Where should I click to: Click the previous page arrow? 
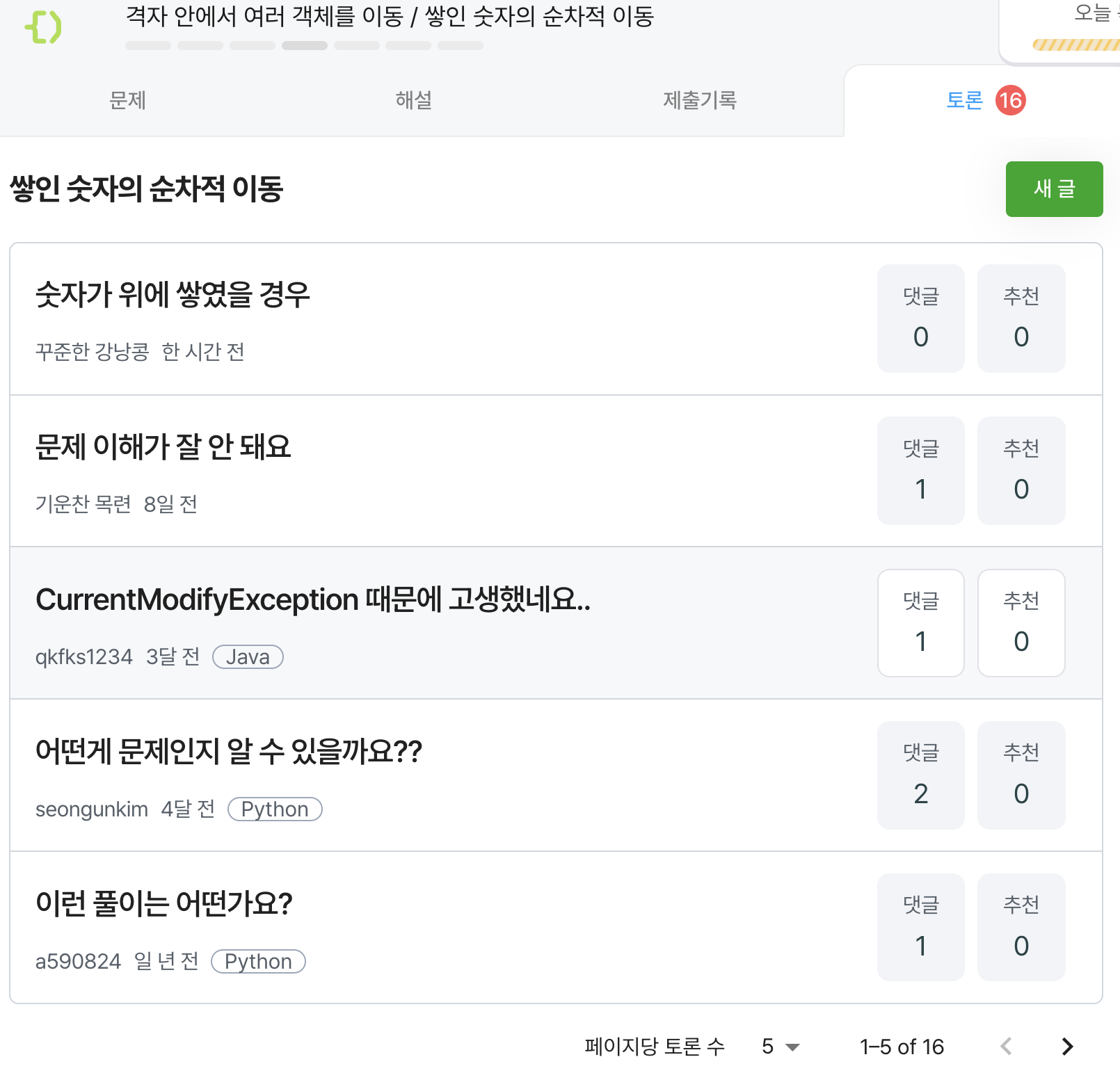(x=1006, y=1047)
